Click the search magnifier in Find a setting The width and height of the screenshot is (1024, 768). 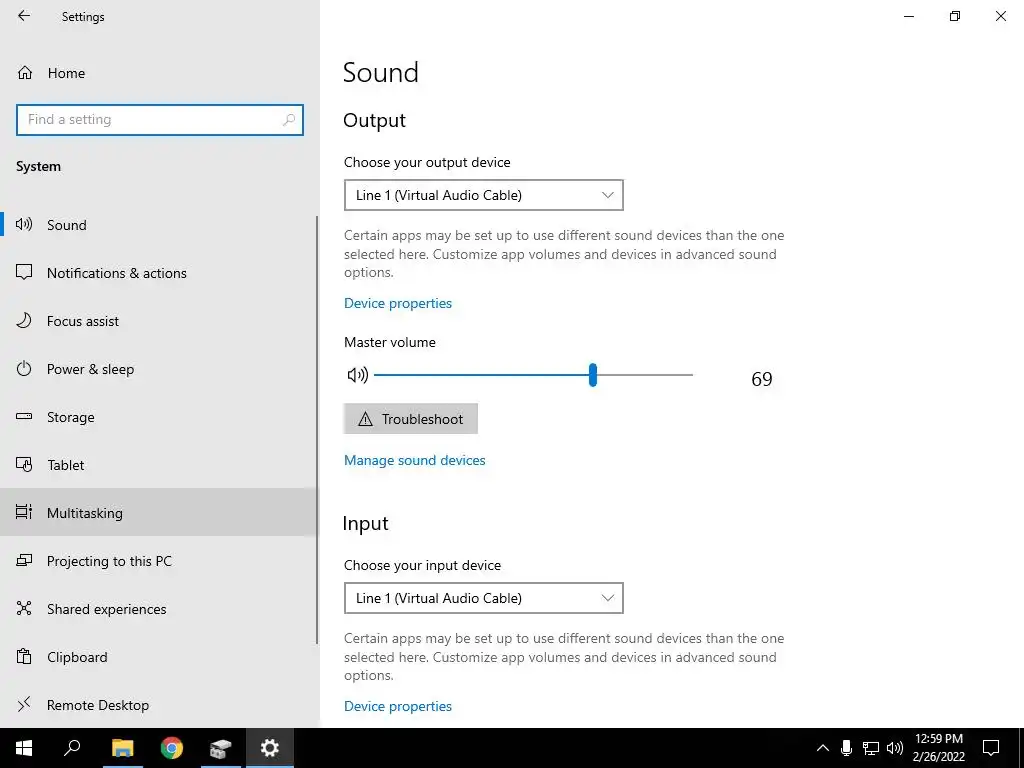[289, 120]
